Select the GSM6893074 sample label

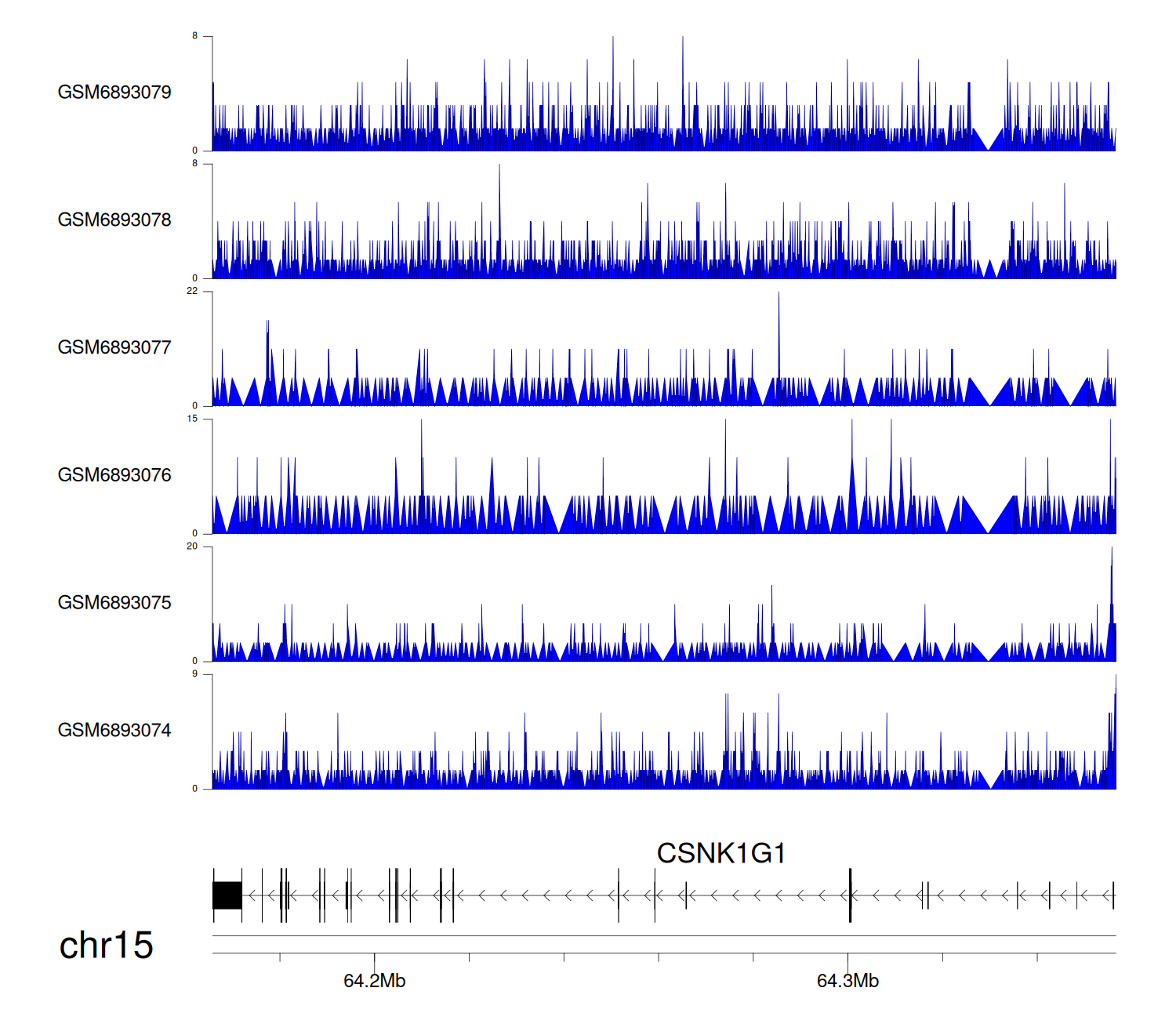[114, 731]
